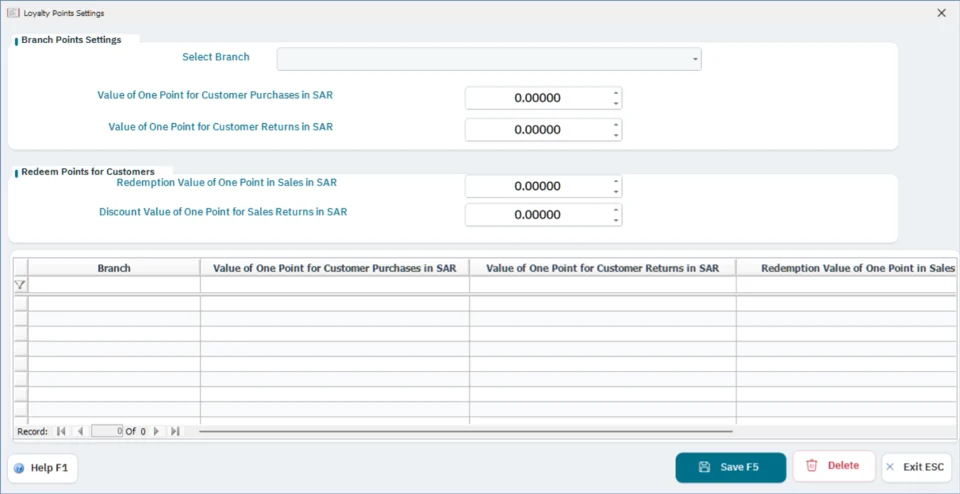Sort by Customer Purchases column header
This screenshot has width=960, height=494.
click(334, 268)
